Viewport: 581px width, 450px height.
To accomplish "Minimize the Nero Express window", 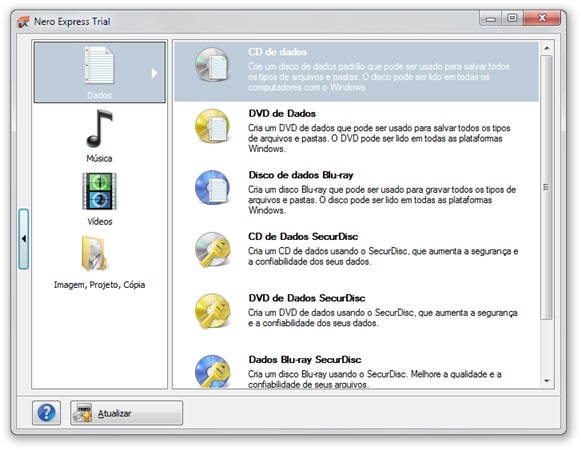I will (491, 19).
